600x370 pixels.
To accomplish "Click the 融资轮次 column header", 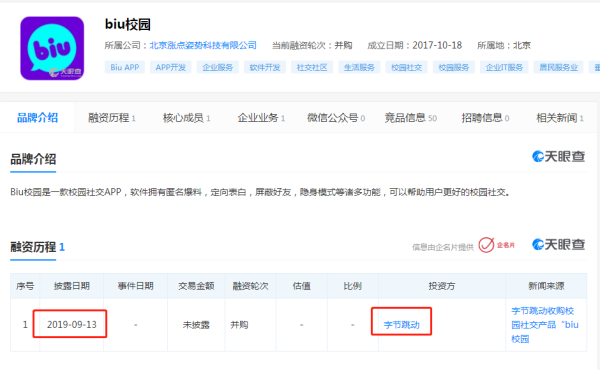I will (251, 286).
